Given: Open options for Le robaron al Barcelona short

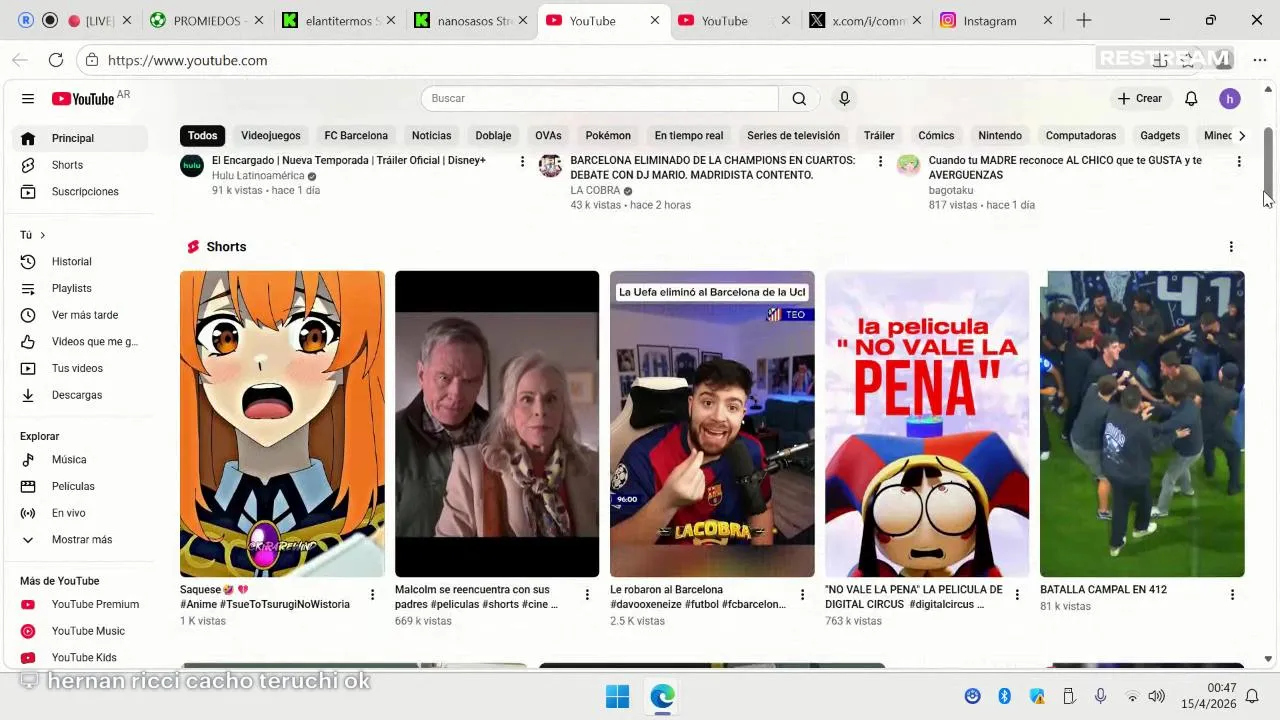Looking at the screenshot, I should tap(802, 595).
